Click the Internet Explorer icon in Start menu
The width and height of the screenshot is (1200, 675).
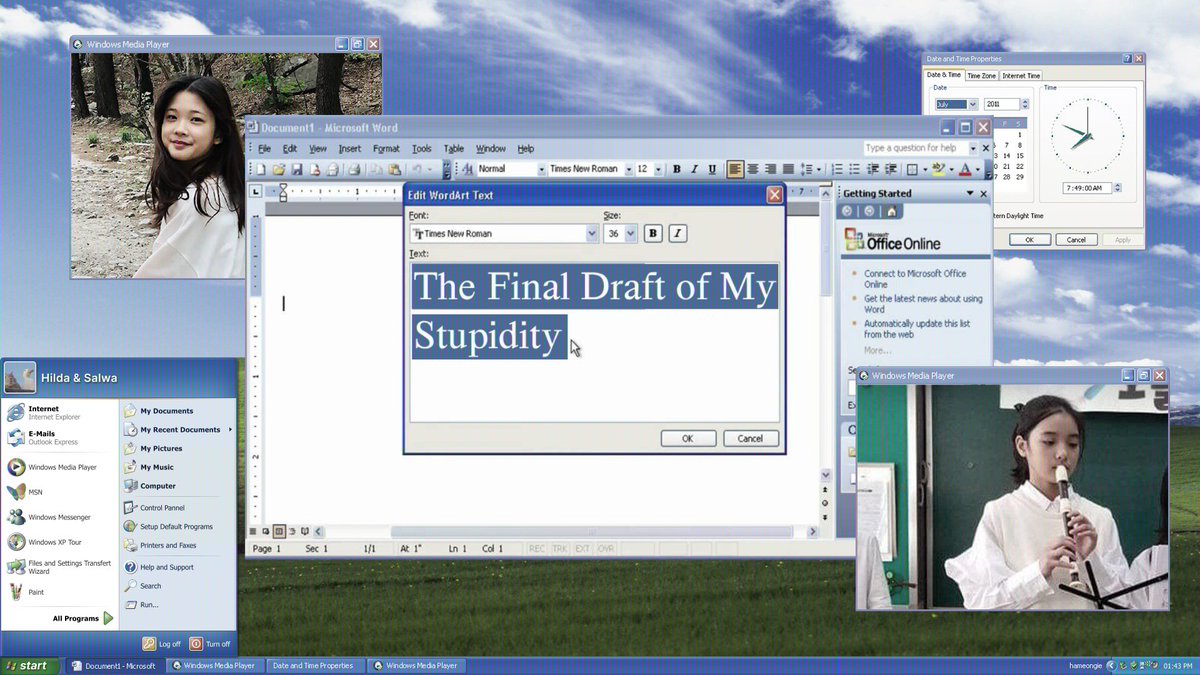pos(16,413)
